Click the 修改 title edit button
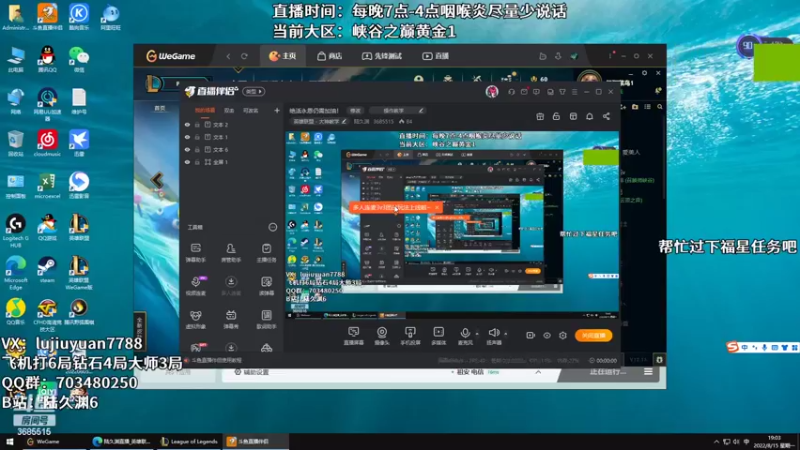The image size is (800, 450). click(x=356, y=110)
